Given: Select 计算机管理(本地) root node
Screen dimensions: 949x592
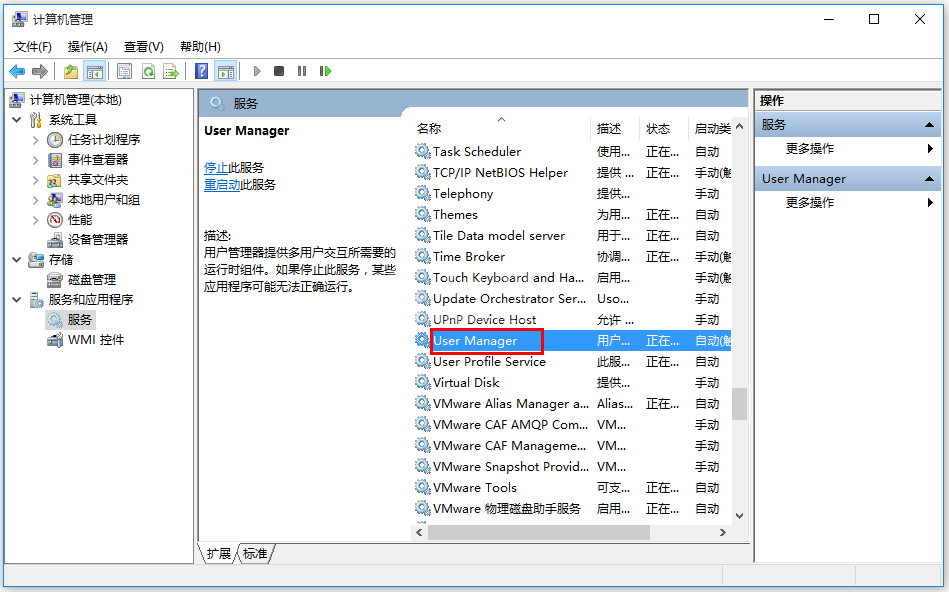Looking at the screenshot, I should coord(76,100).
